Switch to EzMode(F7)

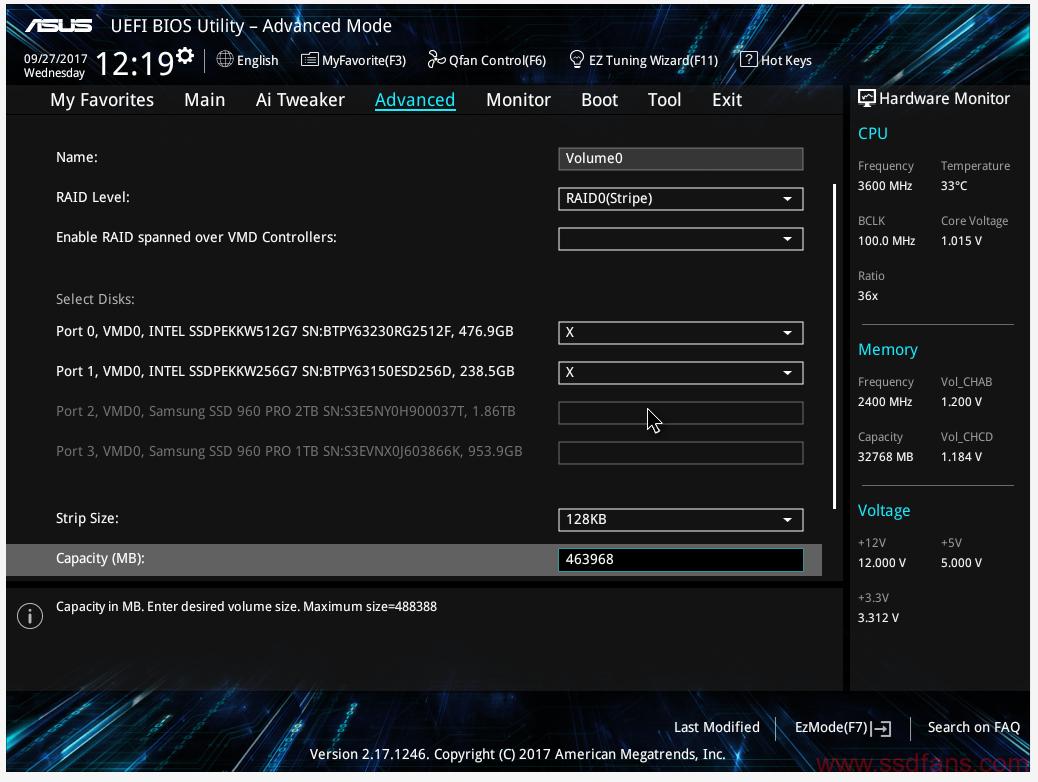click(843, 728)
